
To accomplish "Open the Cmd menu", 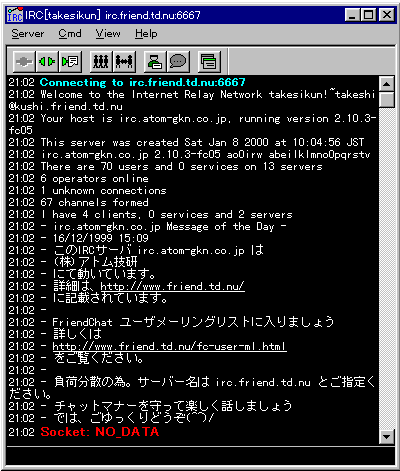I will click(70, 34).
